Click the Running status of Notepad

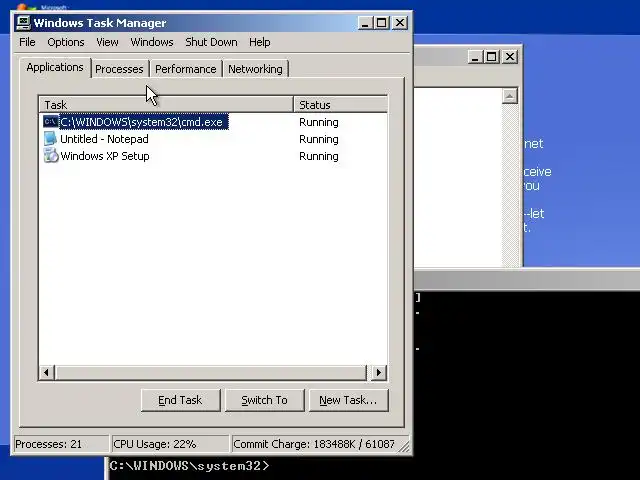click(x=319, y=139)
